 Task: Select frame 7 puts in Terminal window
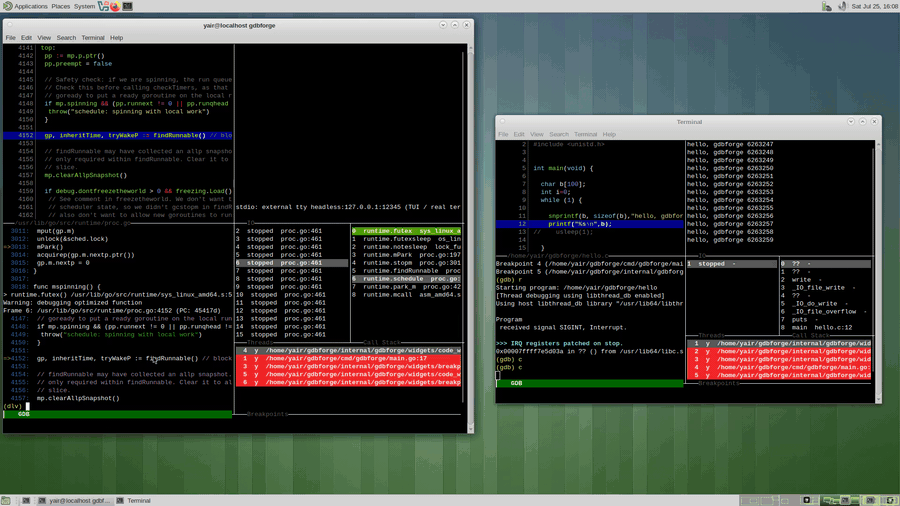[x=825, y=320]
